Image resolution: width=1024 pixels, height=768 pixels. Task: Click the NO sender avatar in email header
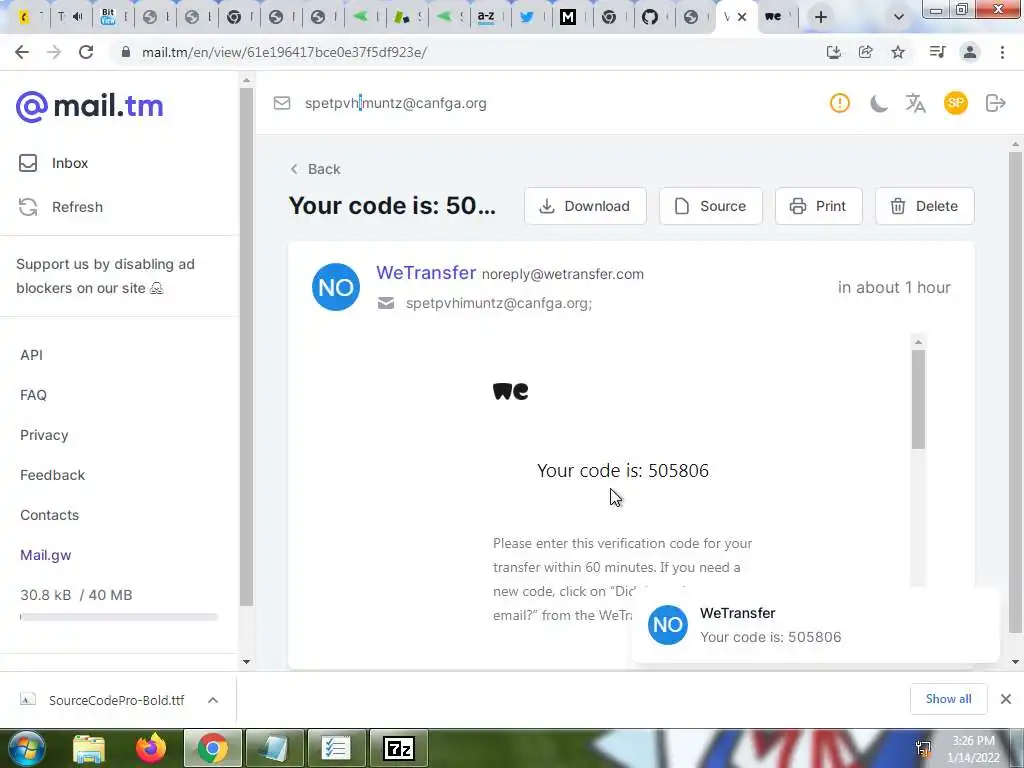(x=336, y=287)
